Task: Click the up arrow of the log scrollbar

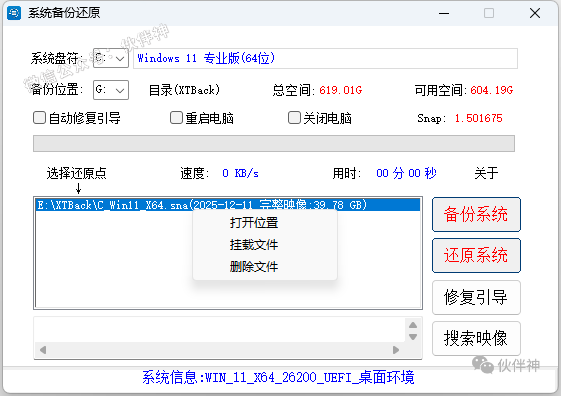Action: coord(413,325)
